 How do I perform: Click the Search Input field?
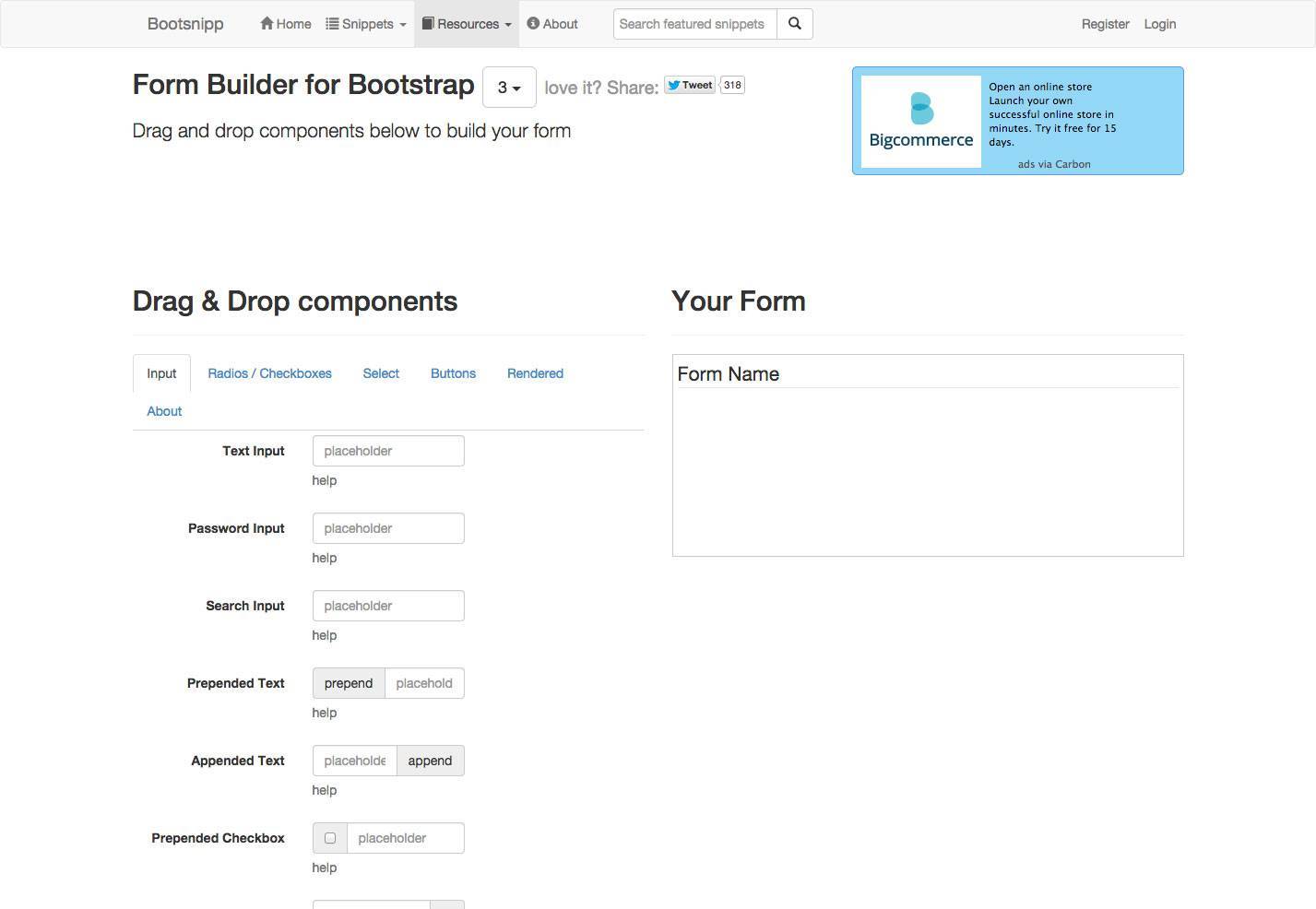[x=388, y=606]
